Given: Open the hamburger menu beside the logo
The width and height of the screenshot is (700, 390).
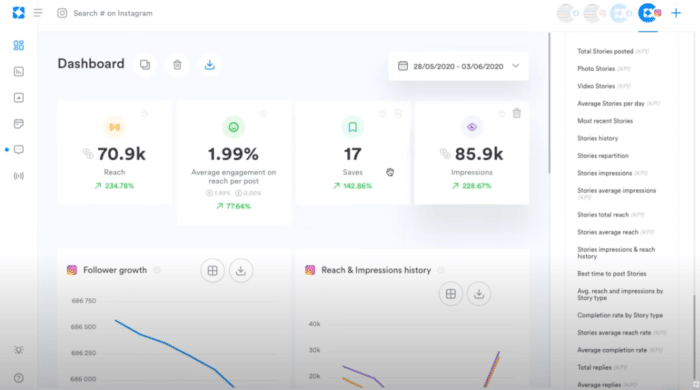Looking at the screenshot, I should pos(38,12).
